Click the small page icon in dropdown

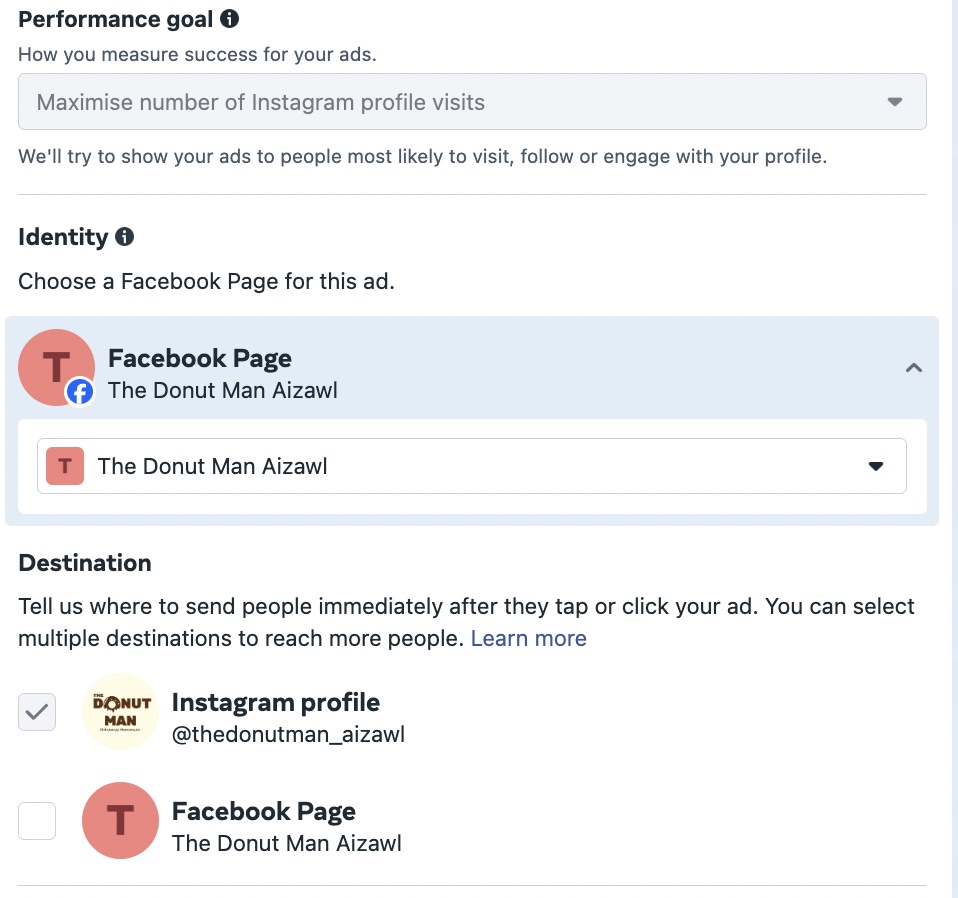point(65,465)
